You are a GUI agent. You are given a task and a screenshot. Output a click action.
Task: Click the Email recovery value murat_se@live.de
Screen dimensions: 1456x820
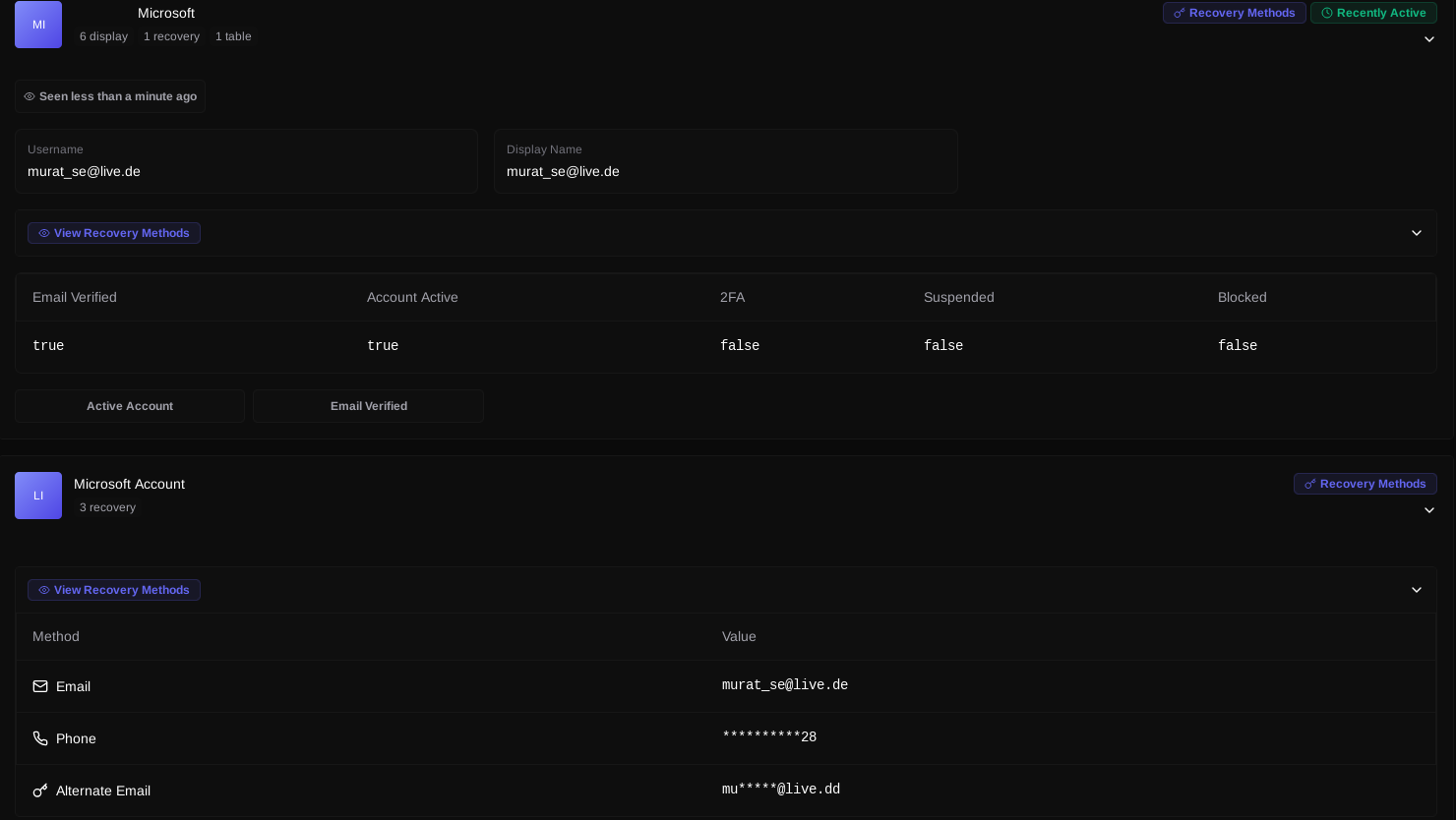pyautogui.click(x=785, y=685)
